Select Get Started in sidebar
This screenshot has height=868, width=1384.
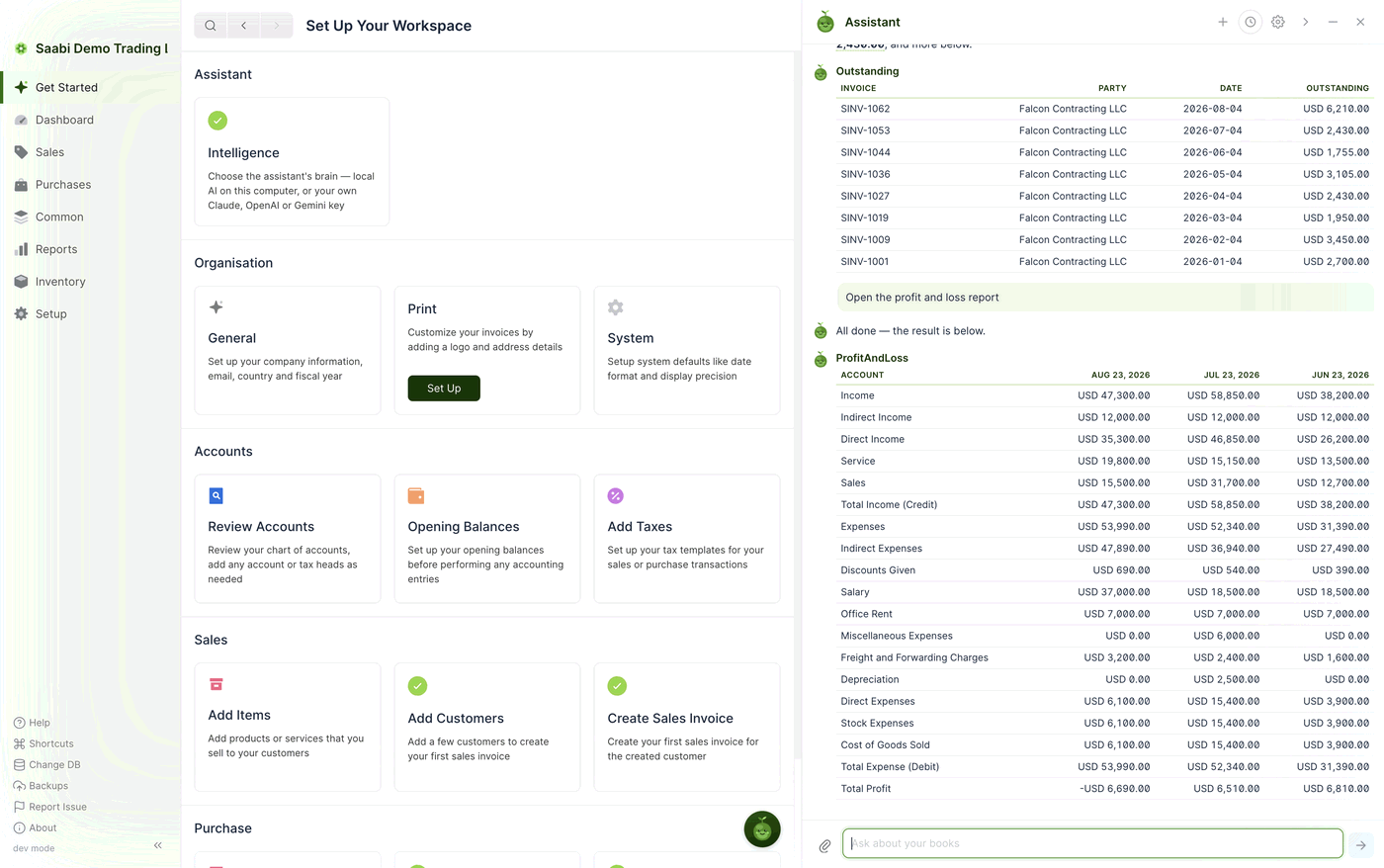[90, 87]
